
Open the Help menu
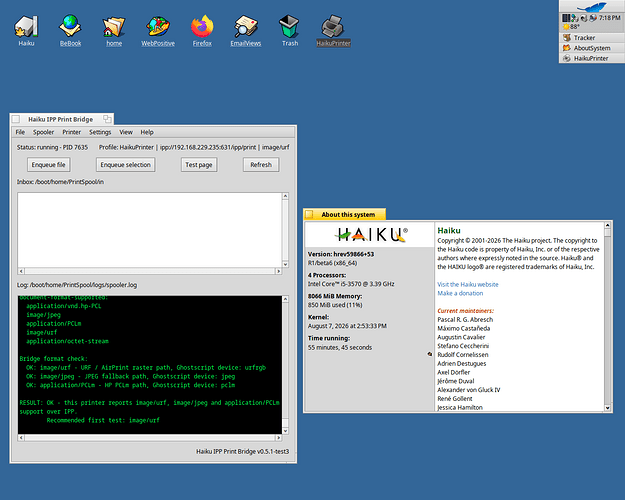(x=147, y=132)
